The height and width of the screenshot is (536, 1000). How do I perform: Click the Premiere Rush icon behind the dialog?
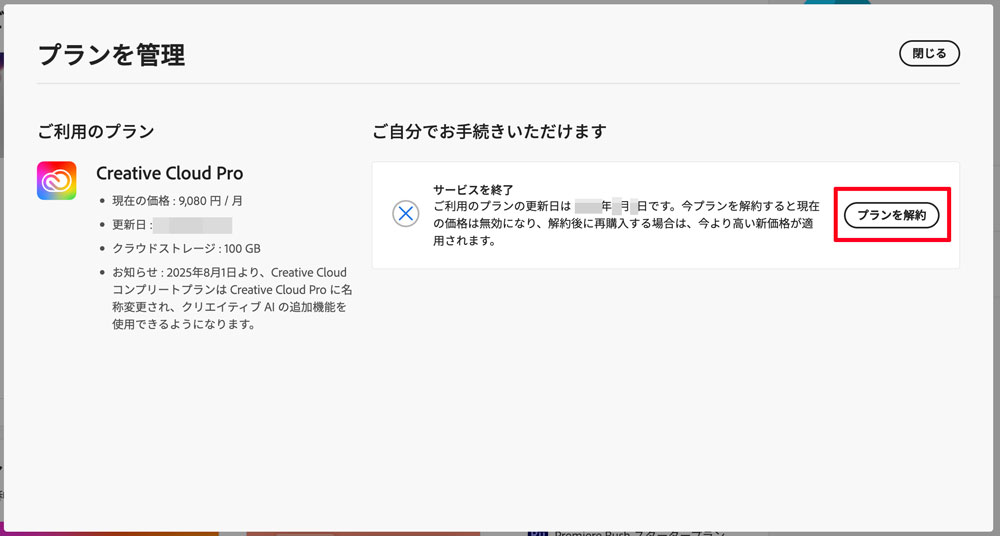click(536, 532)
